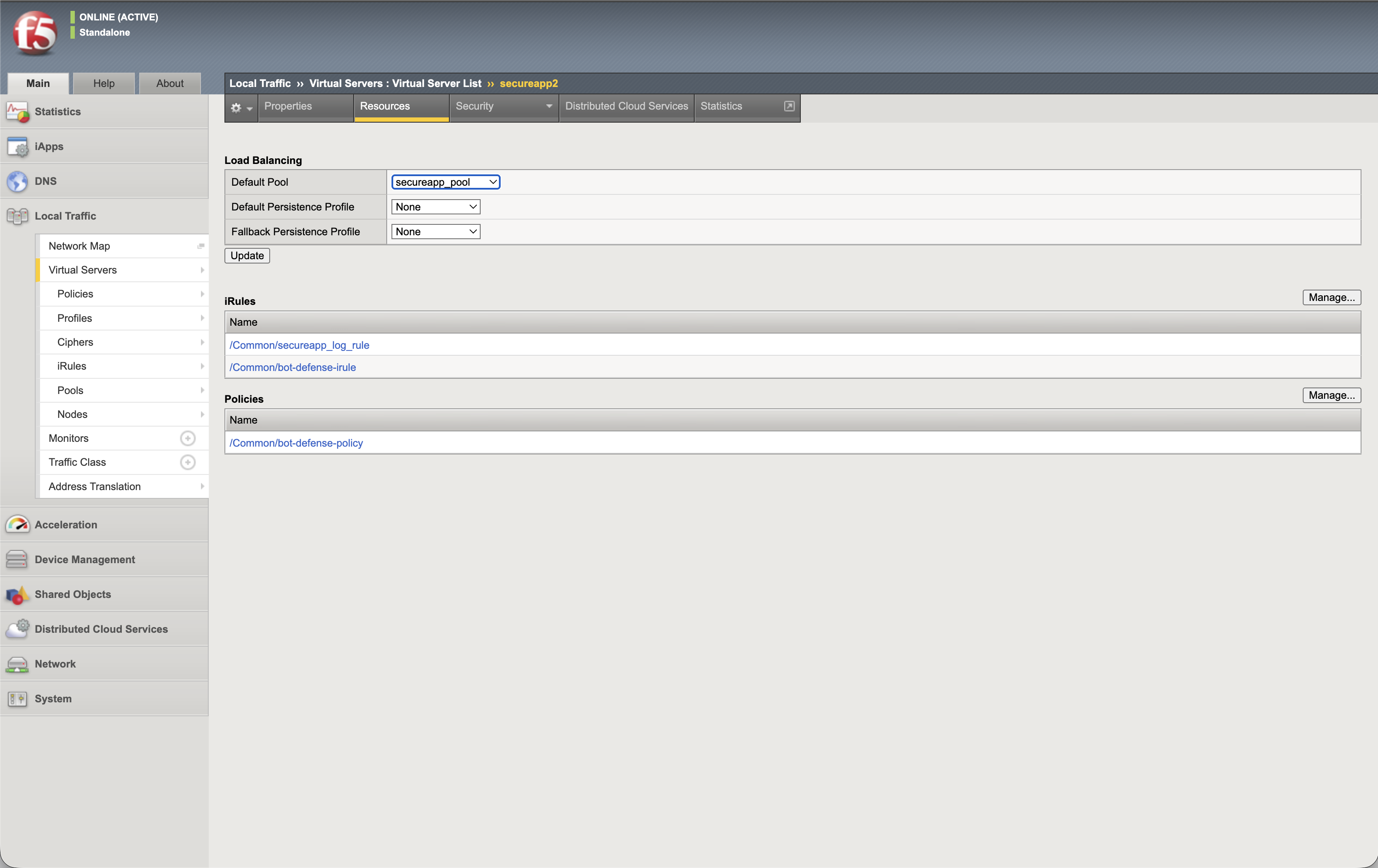Expand the Pools submenu arrow
The width and height of the screenshot is (1378, 868).
[202, 390]
